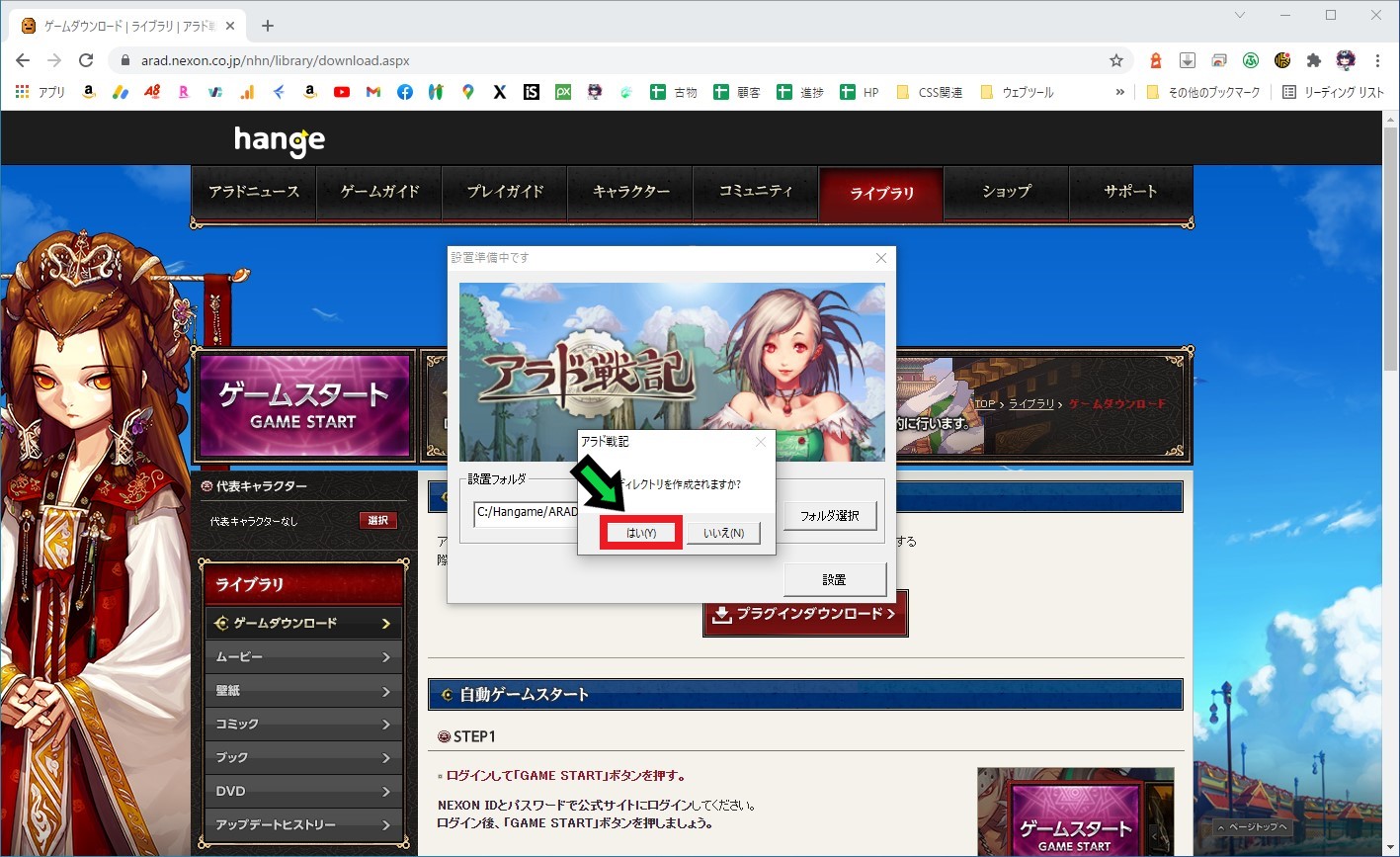Open the サポート navigation tab

1130,192
